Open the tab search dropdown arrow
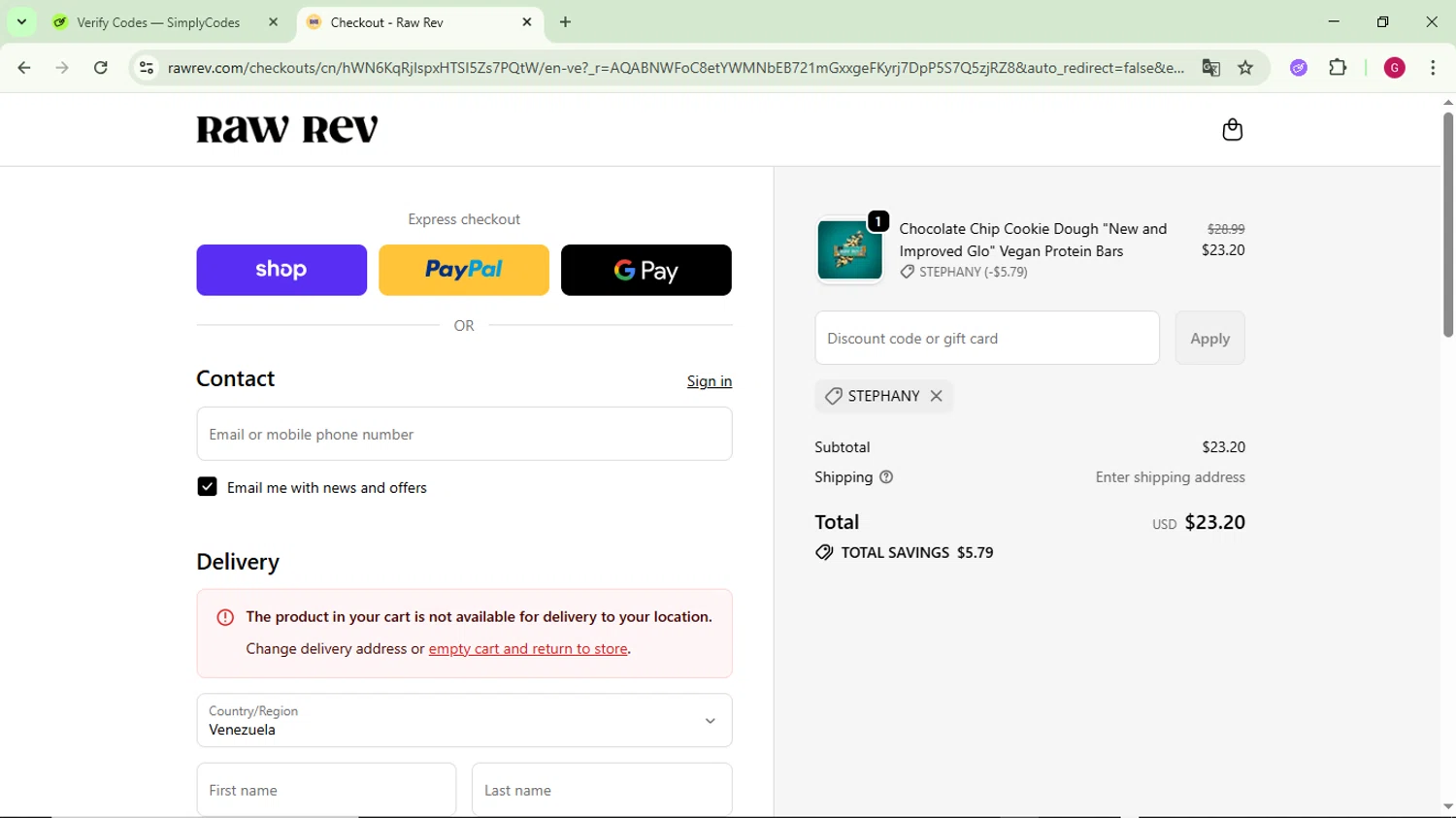The width and height of the screenshot is (1456, 818). (21, 21)
